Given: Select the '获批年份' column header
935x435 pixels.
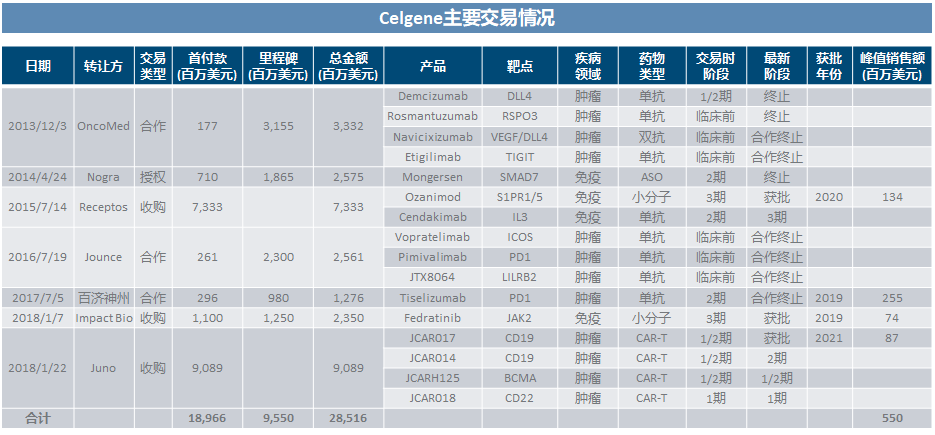Looking at the screenshot, I should (829, 66).
